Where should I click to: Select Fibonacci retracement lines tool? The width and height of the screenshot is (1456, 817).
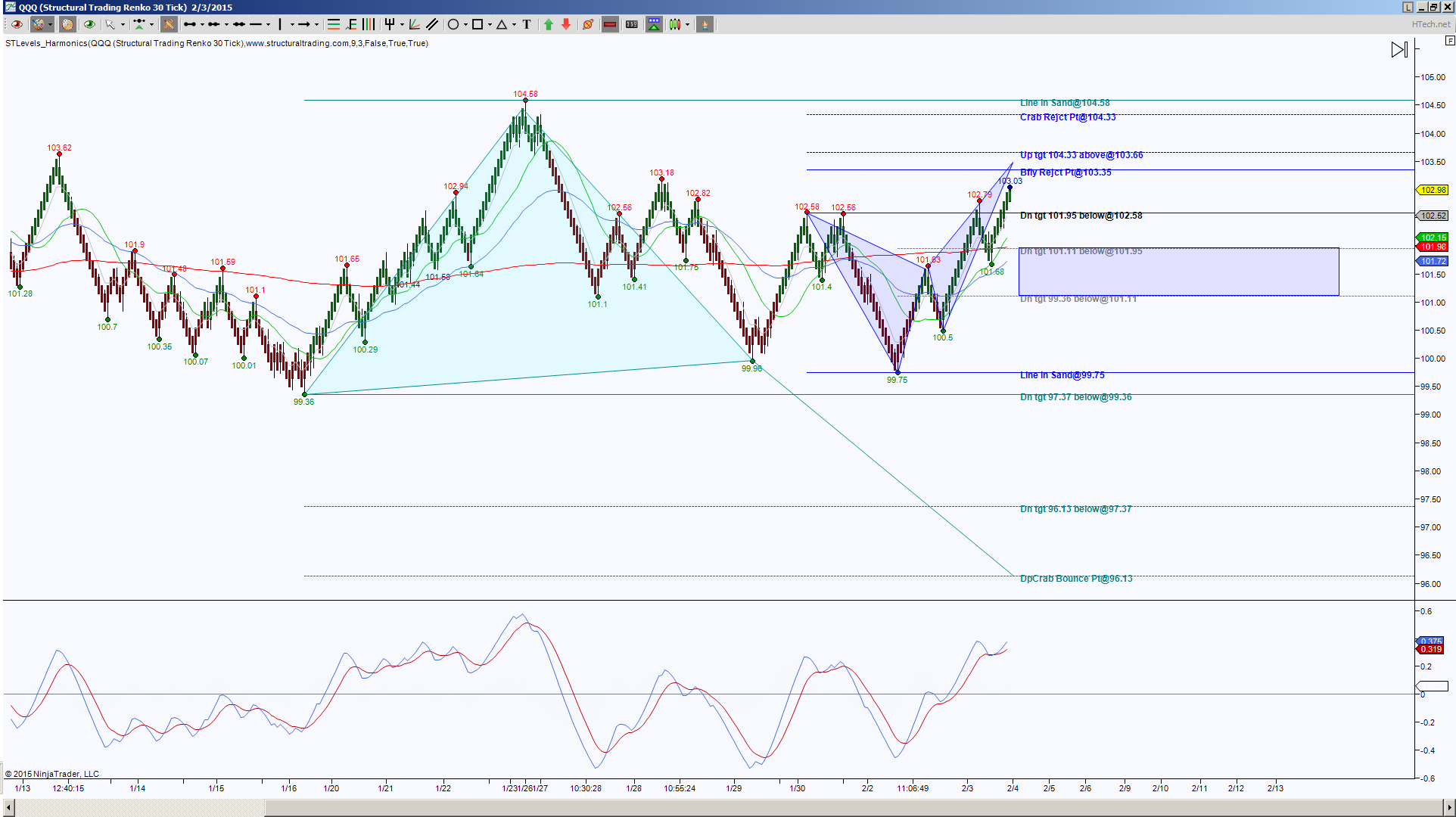pyautogui.click(x=334, y=24)
